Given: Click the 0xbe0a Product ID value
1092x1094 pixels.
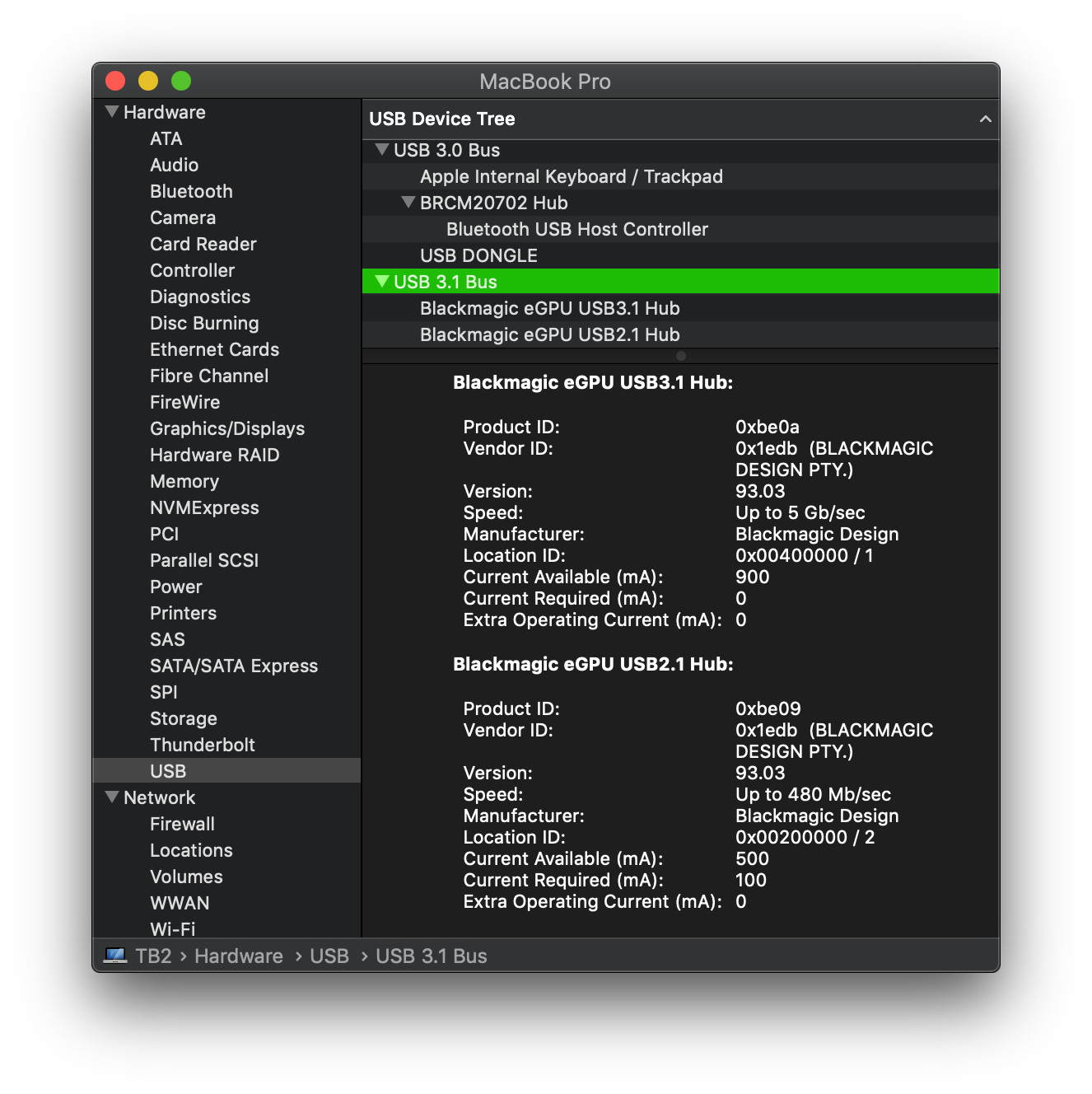Looking at the screenshot, I should click(768, 427).
